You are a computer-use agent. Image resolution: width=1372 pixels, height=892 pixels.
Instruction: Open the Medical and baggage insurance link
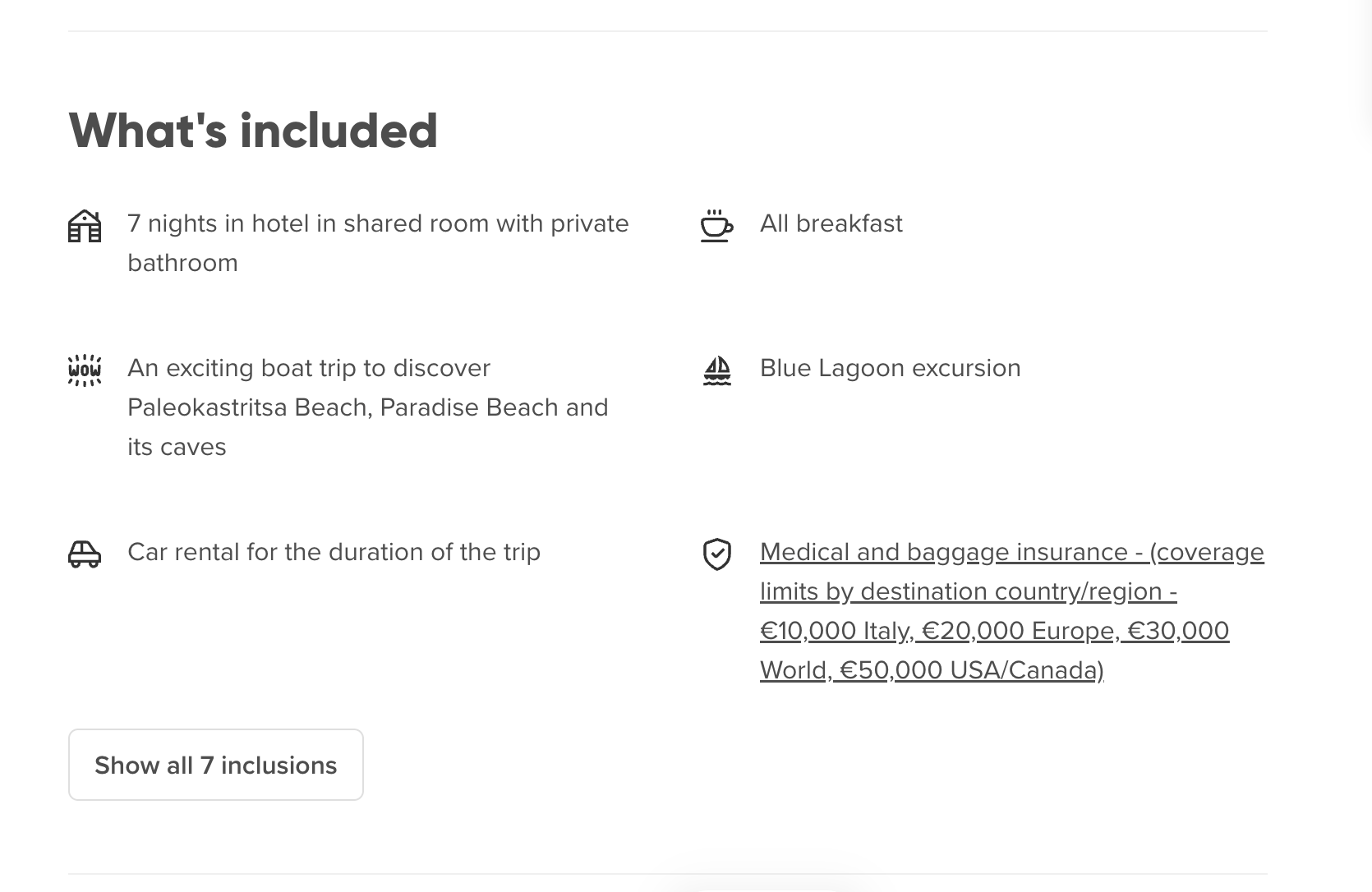tap(1012, 611)
